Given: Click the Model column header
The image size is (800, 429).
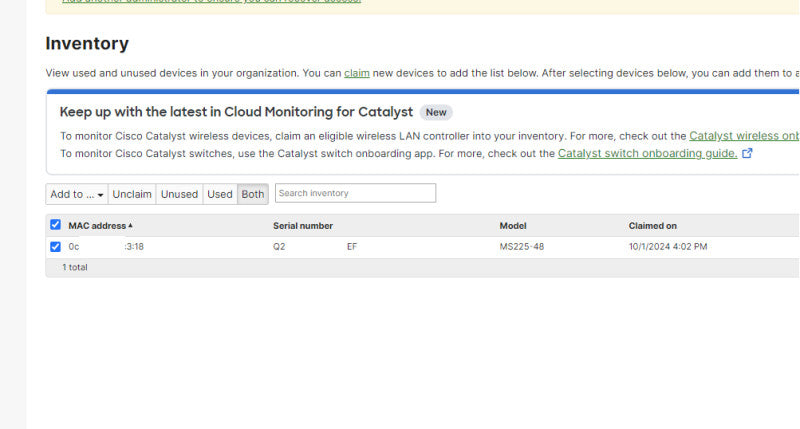Looking at the screenshot, I should (513, 225).
